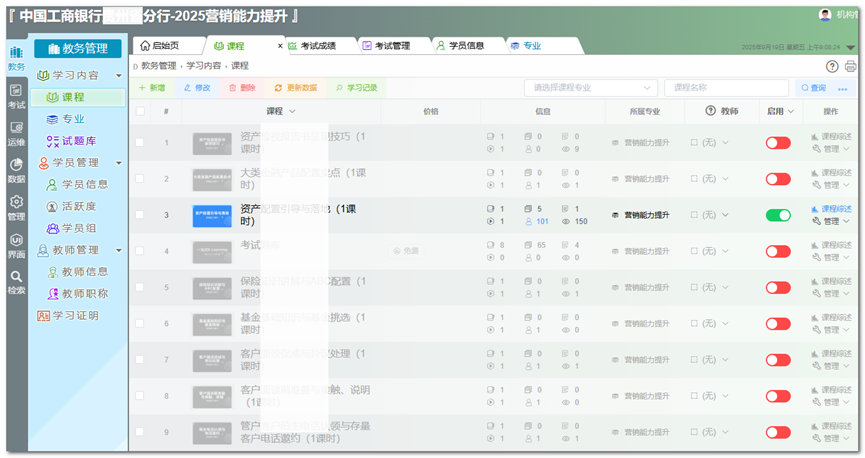Click the eye view count 150 in row 3
865x458 pixels.
point(575,221)
